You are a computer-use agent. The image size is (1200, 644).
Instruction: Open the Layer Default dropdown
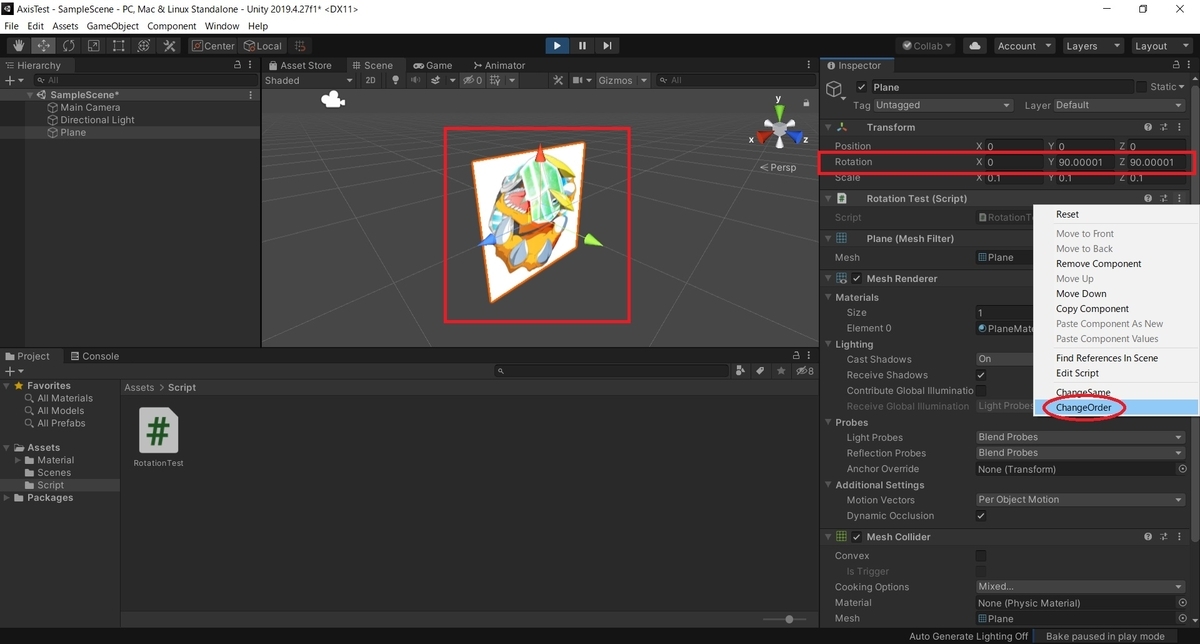[x=1118, y=105]
